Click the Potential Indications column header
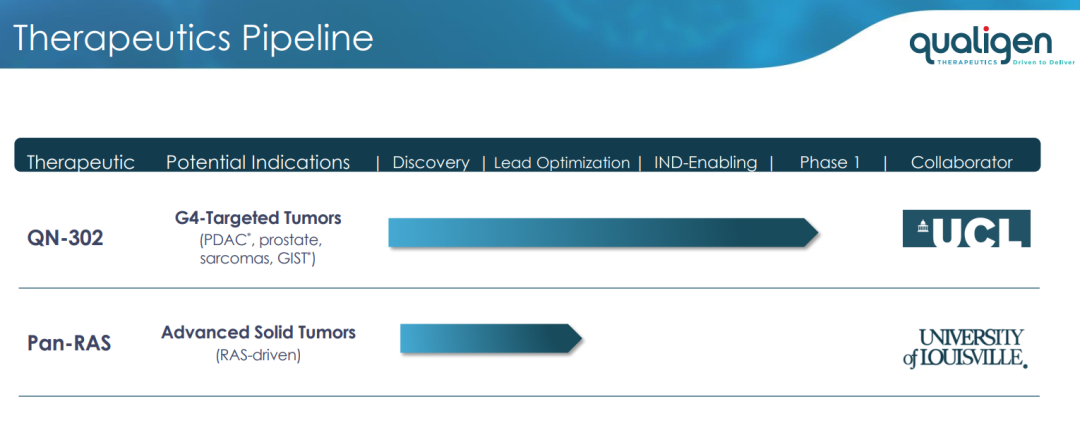The image size is (1080, 421). pyautogui.click(x=258, y=163)
